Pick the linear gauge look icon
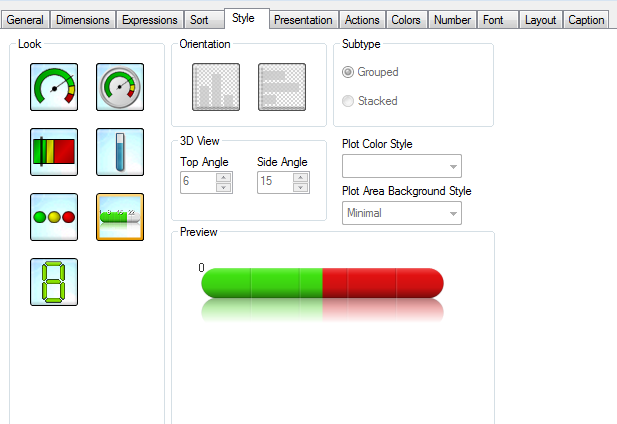The image size is (617, 424). tap(55, 152)
